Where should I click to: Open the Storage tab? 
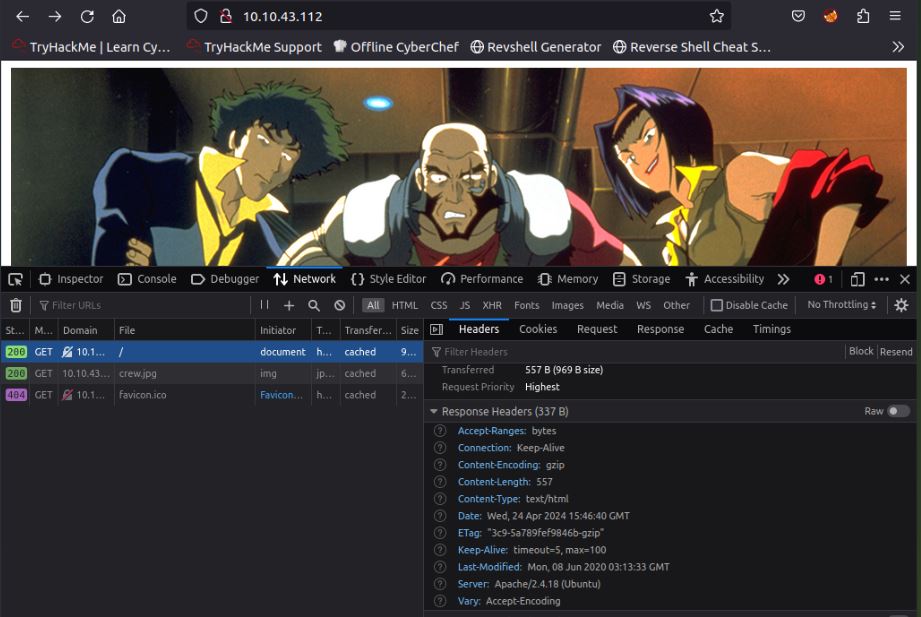(x=641, y=279)
